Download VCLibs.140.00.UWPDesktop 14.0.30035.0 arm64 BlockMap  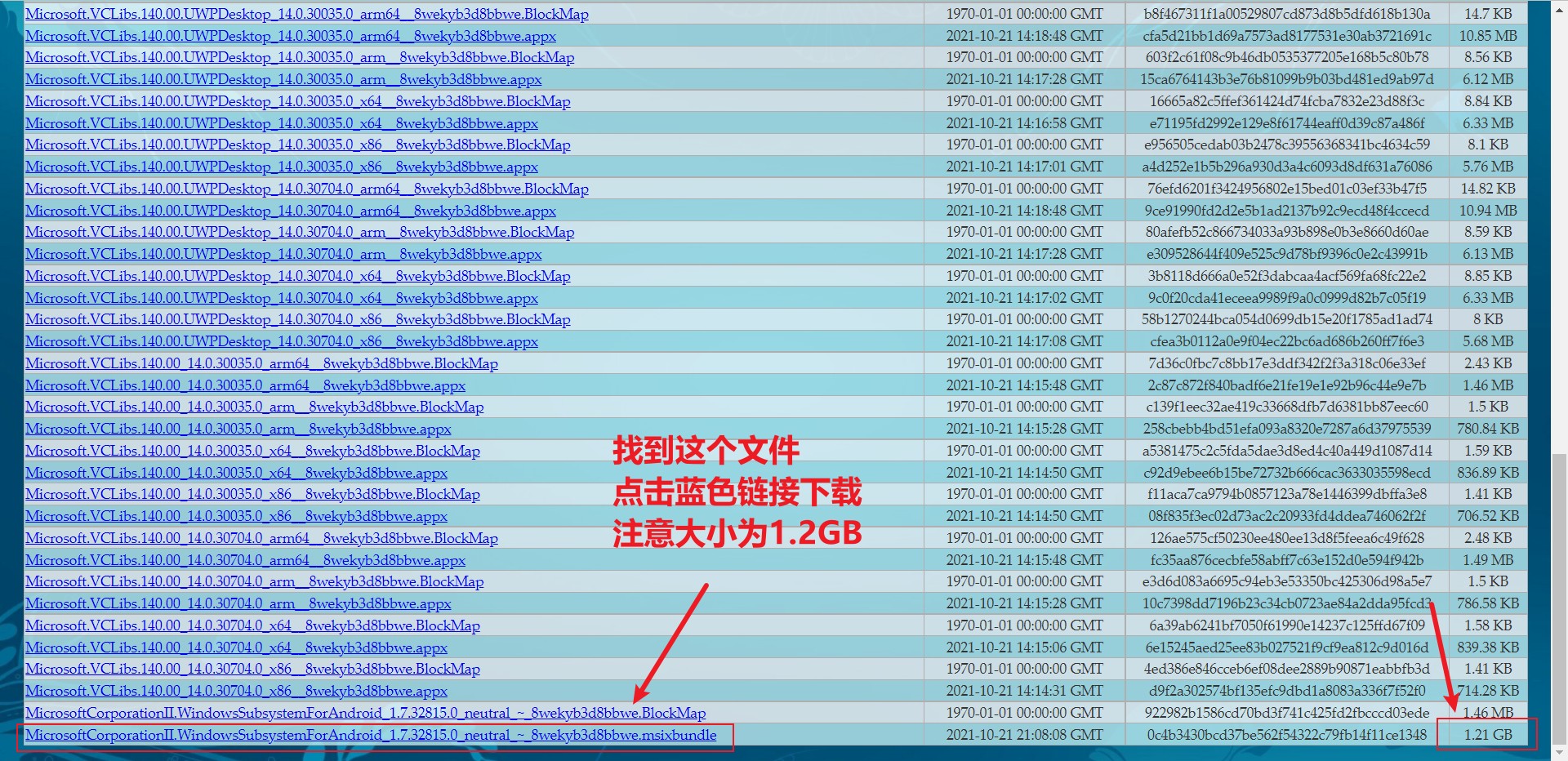[x=307, y=14]
